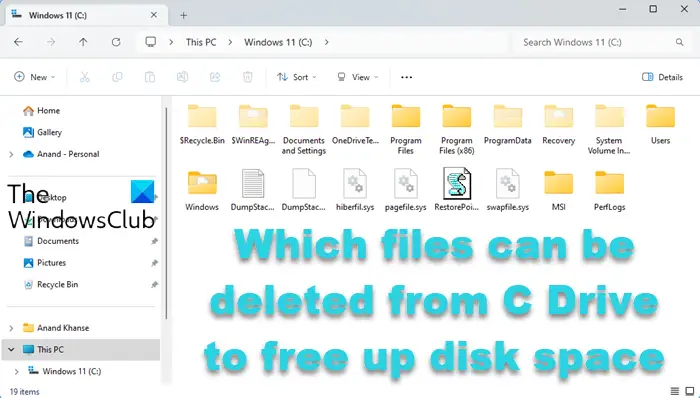Expand Windows 11 (C:) in navigation pane

17,371
